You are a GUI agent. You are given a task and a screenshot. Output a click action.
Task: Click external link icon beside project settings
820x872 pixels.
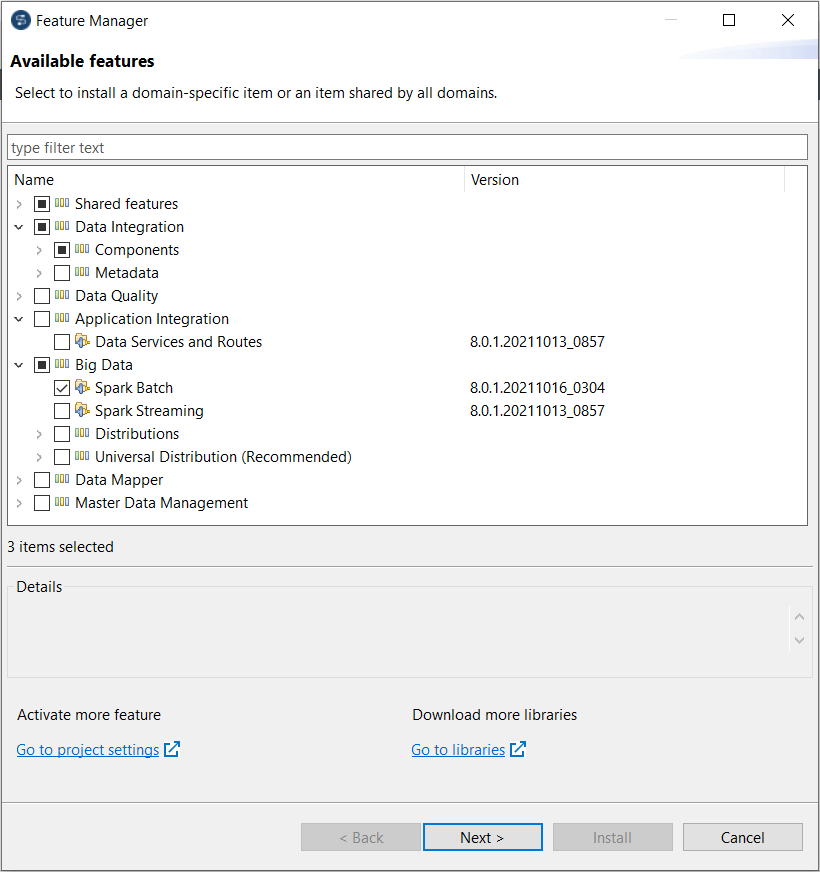pyautogui.click(x=172, y=750)
